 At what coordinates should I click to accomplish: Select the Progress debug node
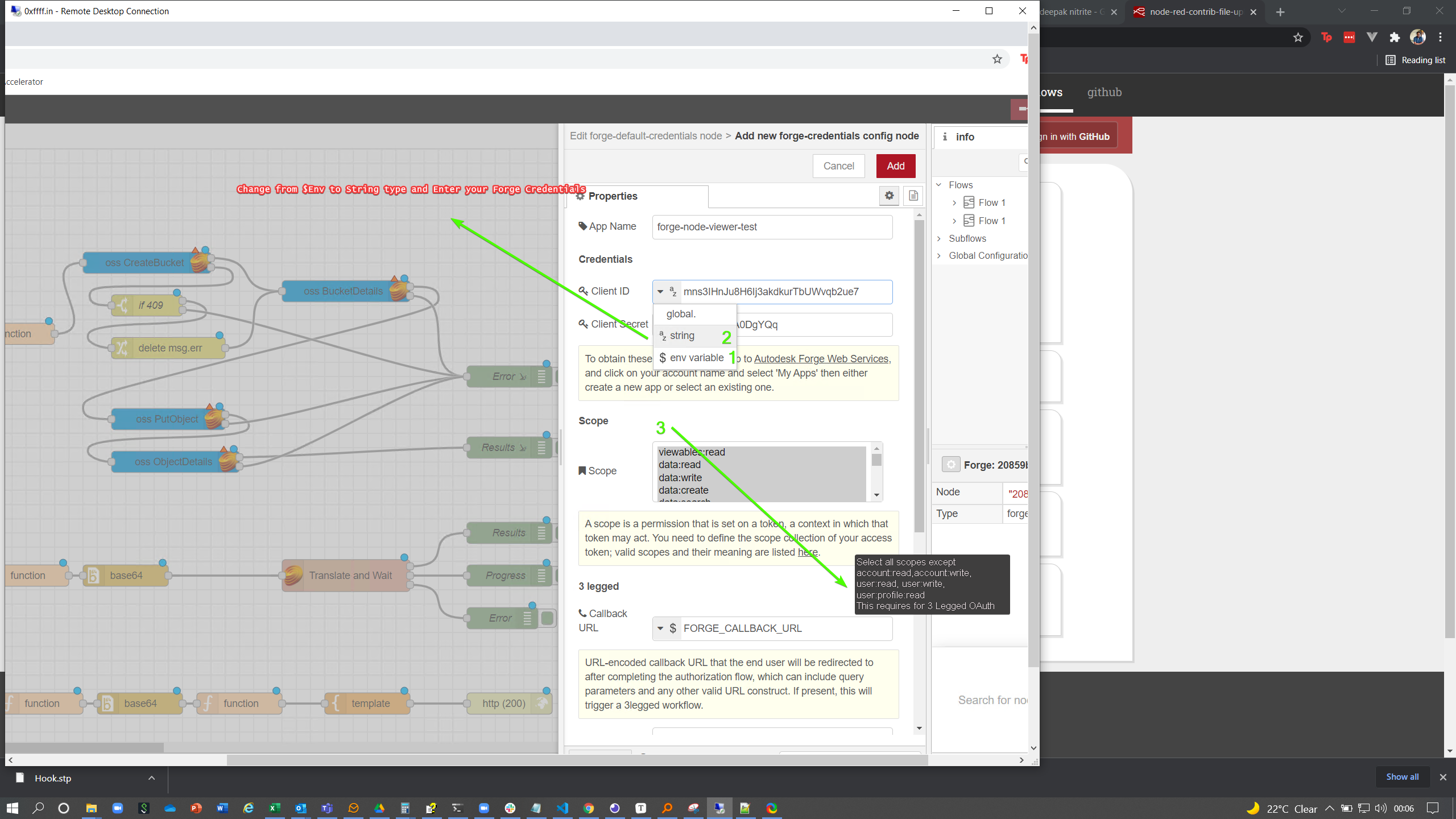[x=510, y=576]
